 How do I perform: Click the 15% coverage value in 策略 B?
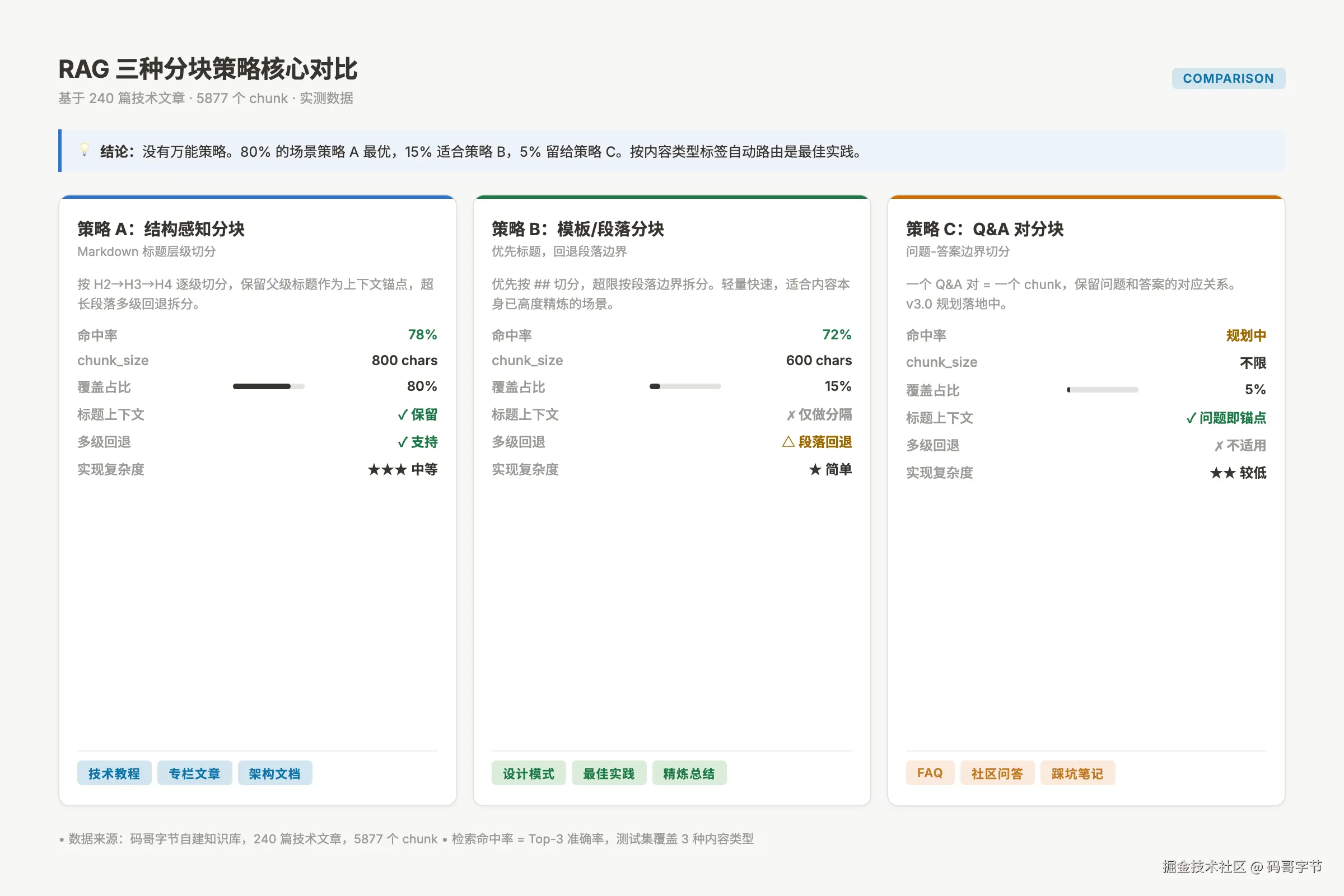tap(838, 386)
